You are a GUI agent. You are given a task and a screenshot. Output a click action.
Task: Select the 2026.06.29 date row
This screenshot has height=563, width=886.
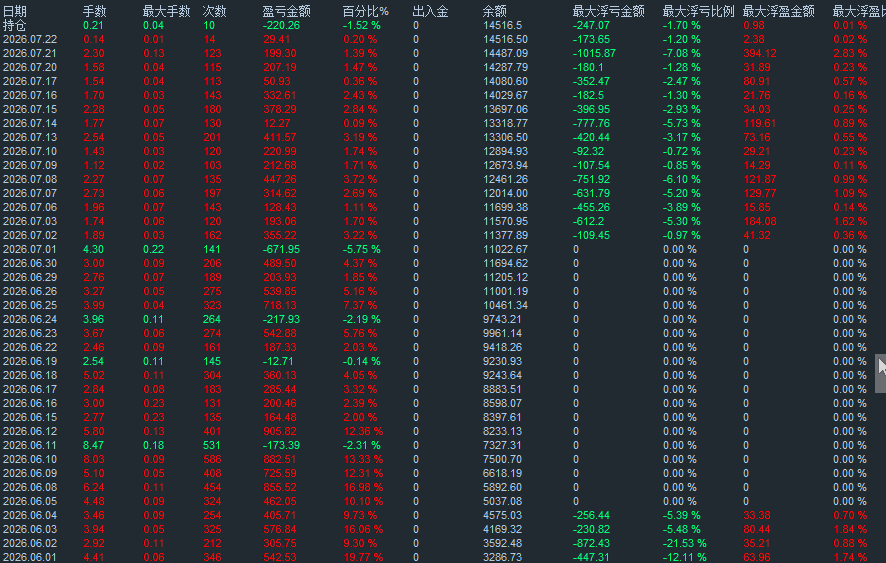[x=30, y=277]
